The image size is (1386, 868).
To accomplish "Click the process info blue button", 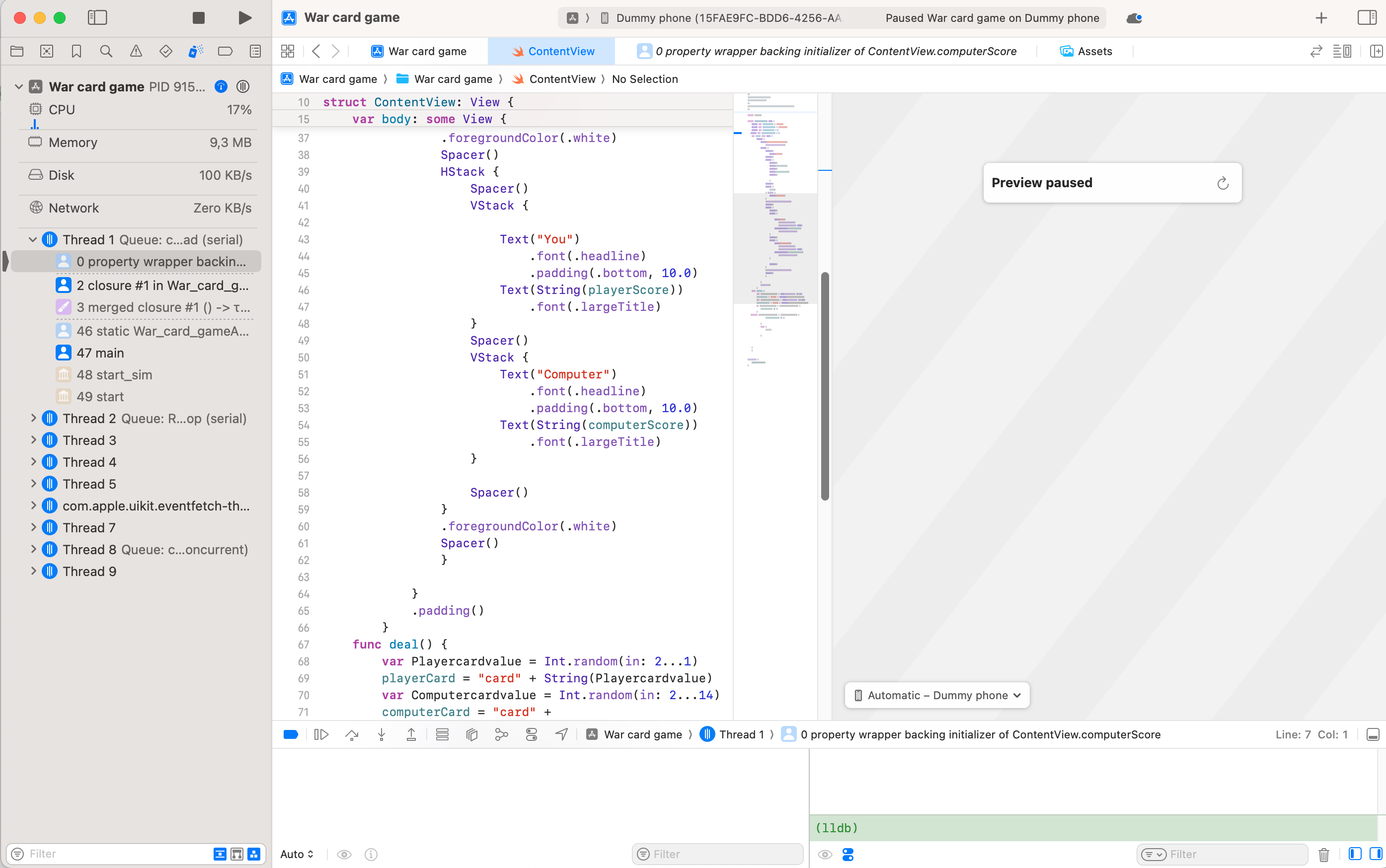I will click(x=221, y=87).
